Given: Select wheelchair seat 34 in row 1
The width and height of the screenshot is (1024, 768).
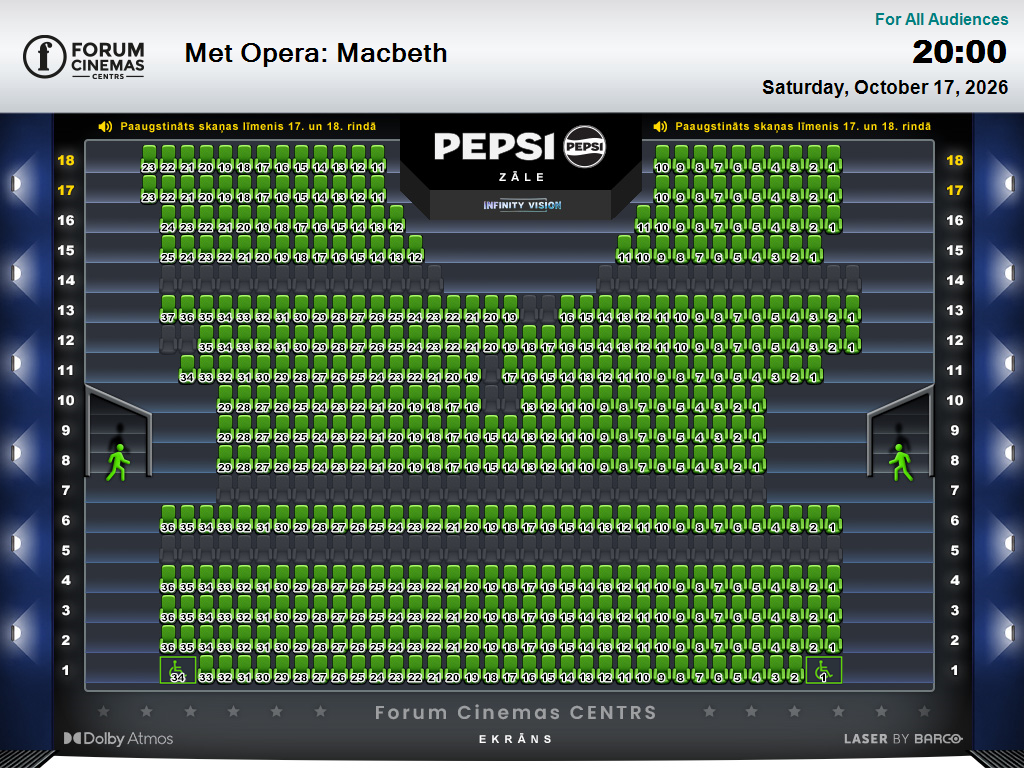Looking at the screenshot, I should [178, 670].
